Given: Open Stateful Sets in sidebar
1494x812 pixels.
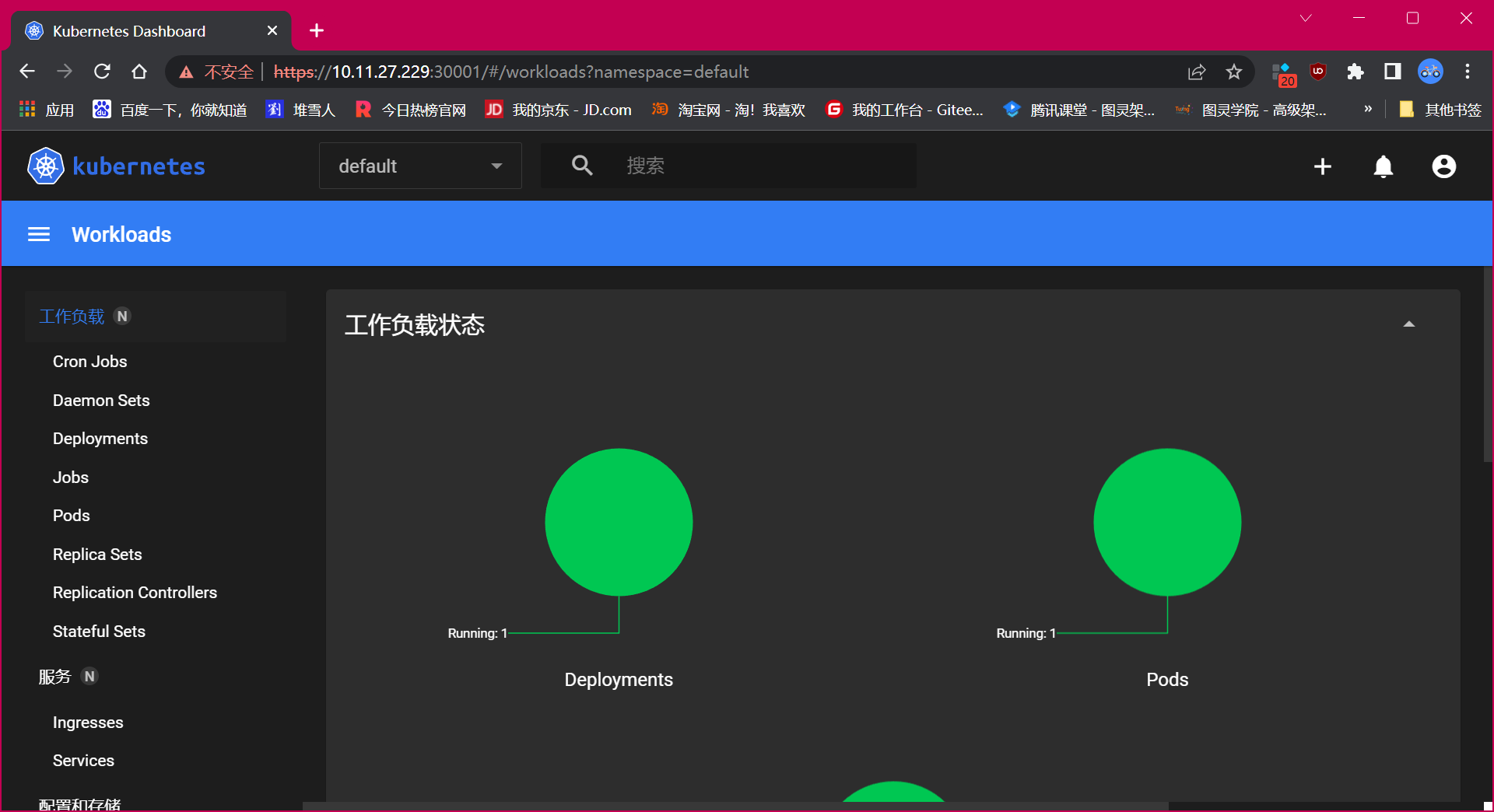Looking at the screenshot, I should coord(99,632).
